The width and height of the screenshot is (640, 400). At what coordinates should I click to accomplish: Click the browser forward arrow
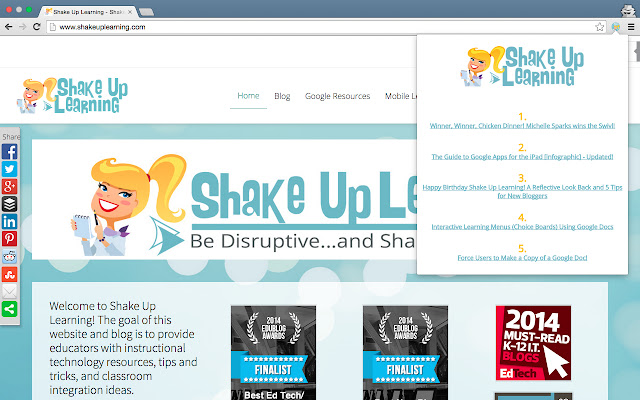(x=22, y=27)
